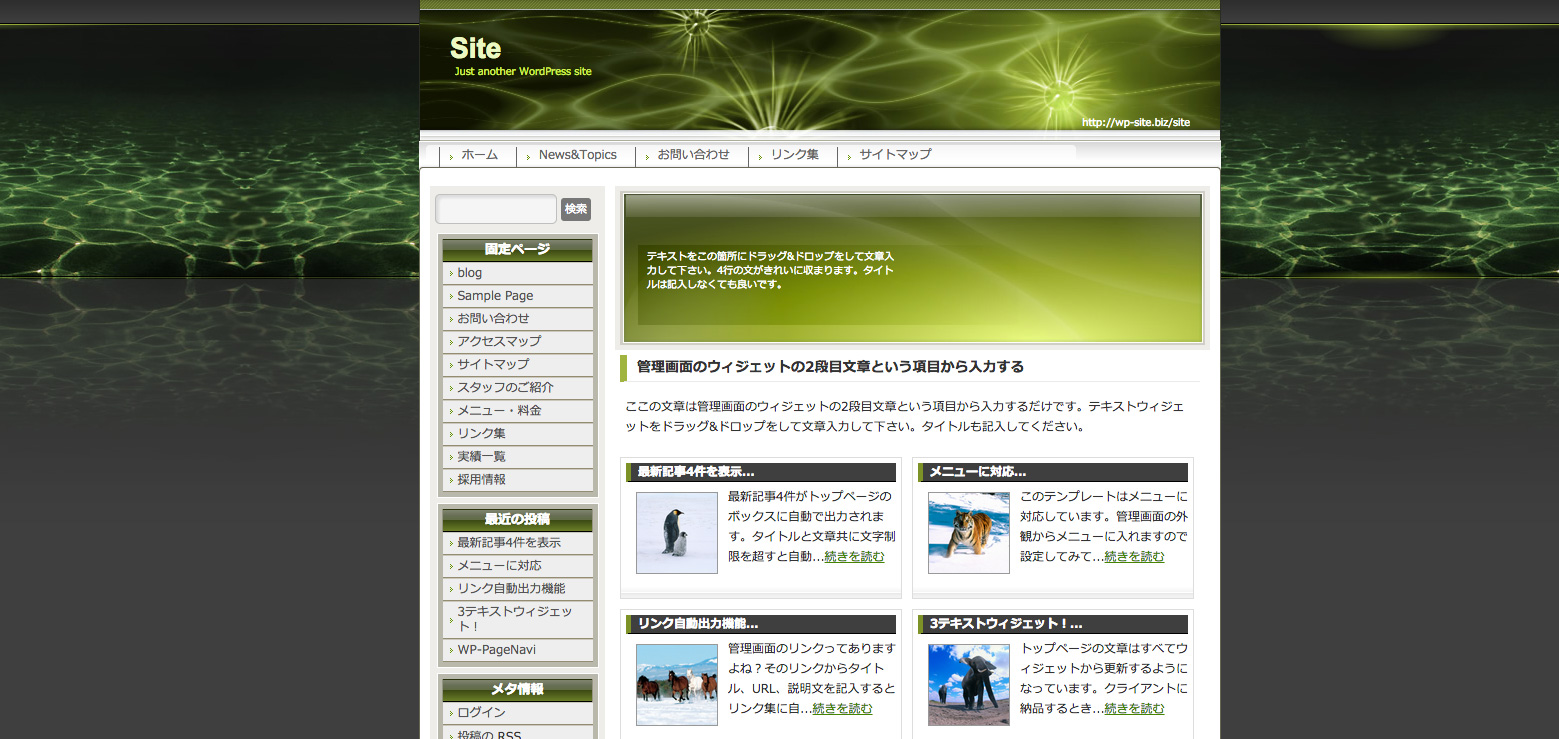Image resolution: width=1559 pixels, height=739 pixels.
Task: Go to お問い合わせ in navigation bar
Action: (693, 155)
